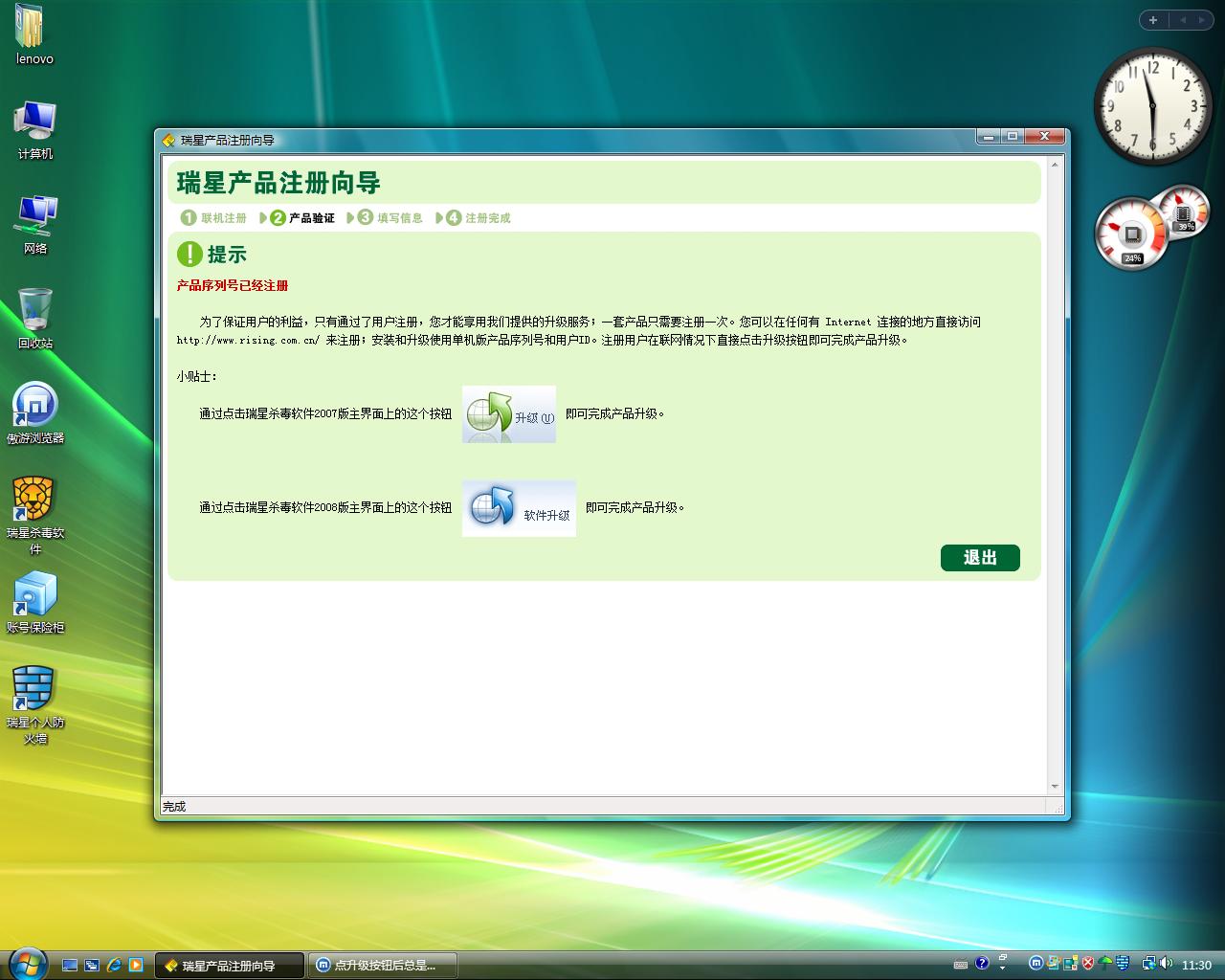Click the taskbar clock showing 11:30
The width and height of the screenshot is (1225, 980).
1196,966
